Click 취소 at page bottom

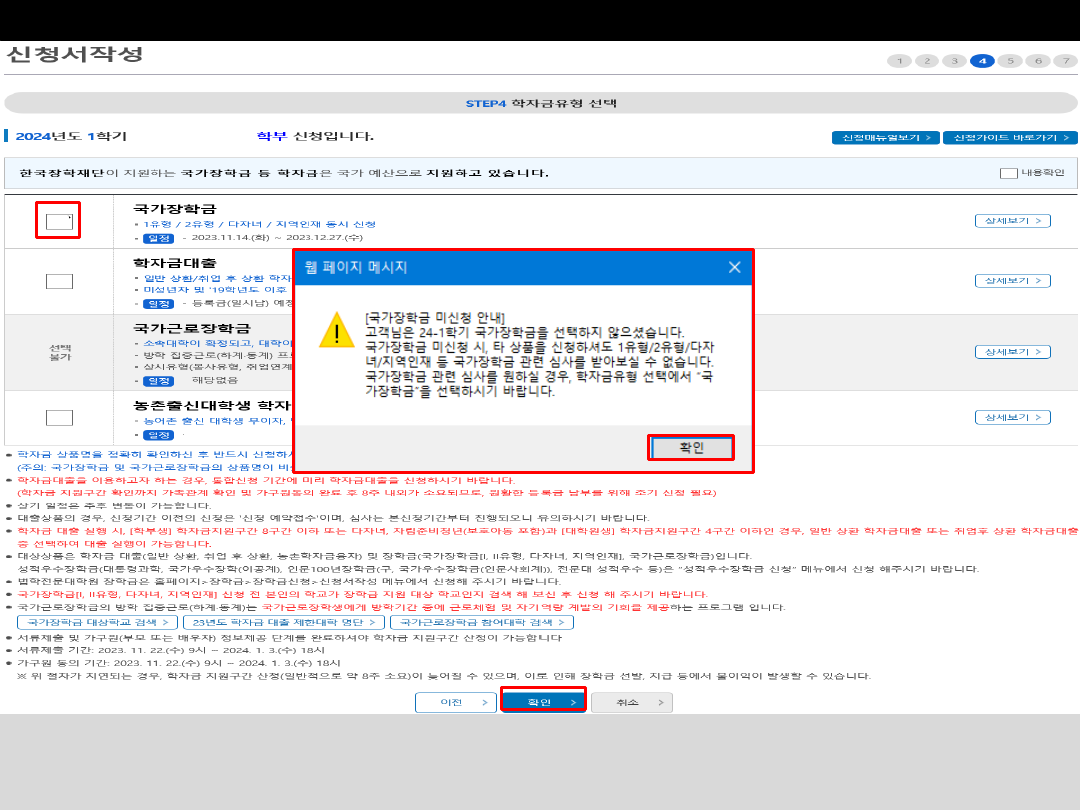pyautogui.click(x=631, y=702)
